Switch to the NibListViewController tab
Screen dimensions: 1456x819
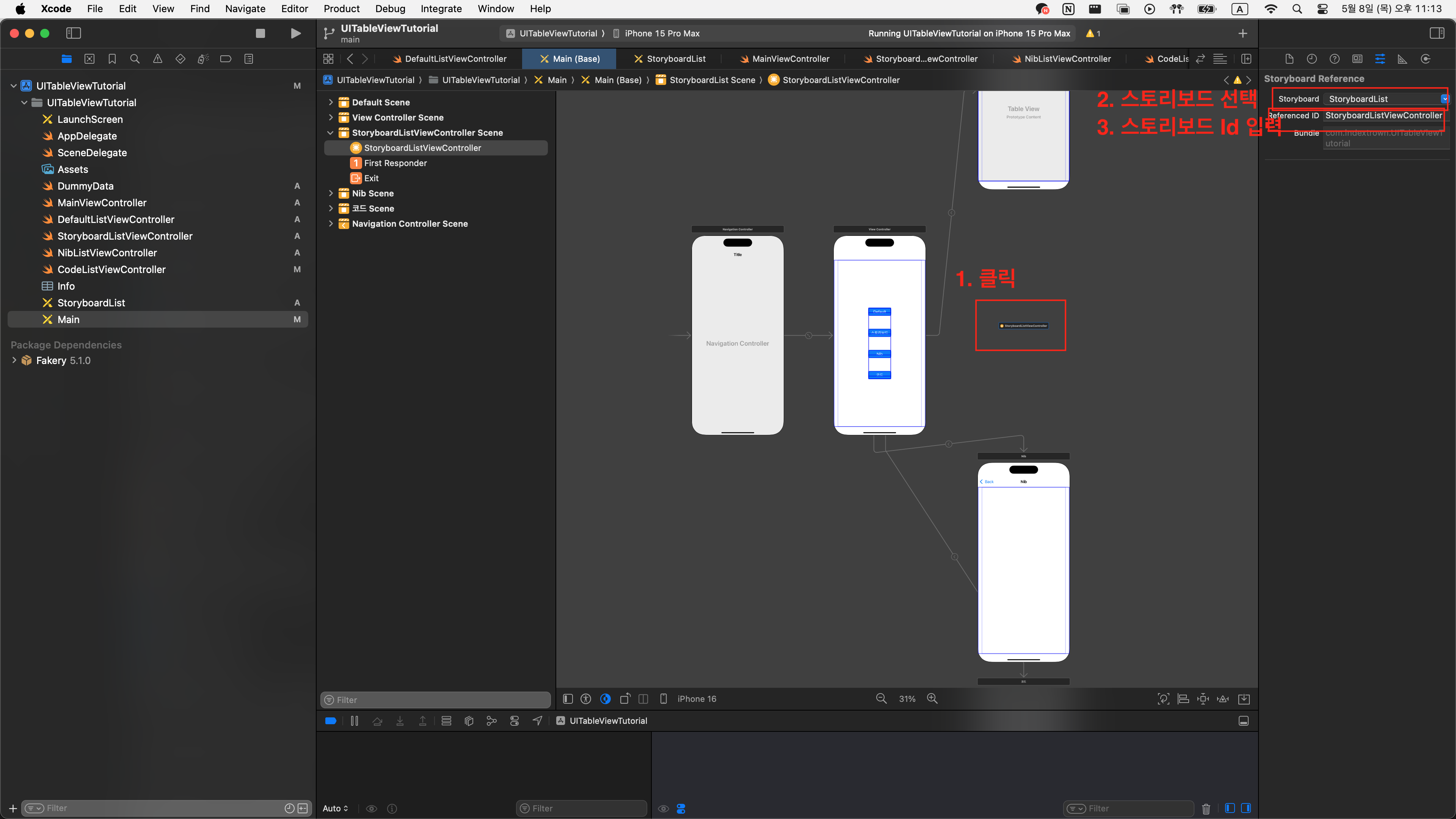pos(1062,59)
